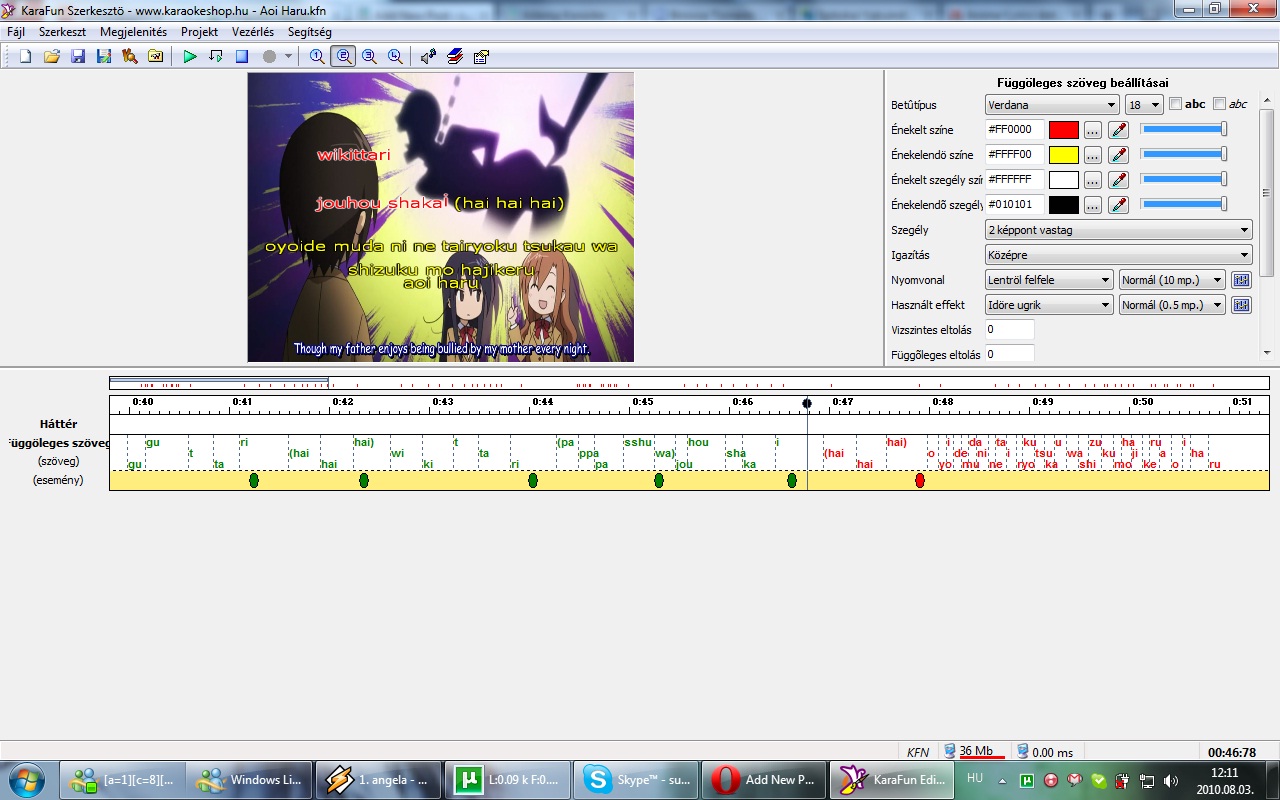Click the speaker audio settings toolbar icon
Screen dimensions: 1280x800
pos(429,57)
